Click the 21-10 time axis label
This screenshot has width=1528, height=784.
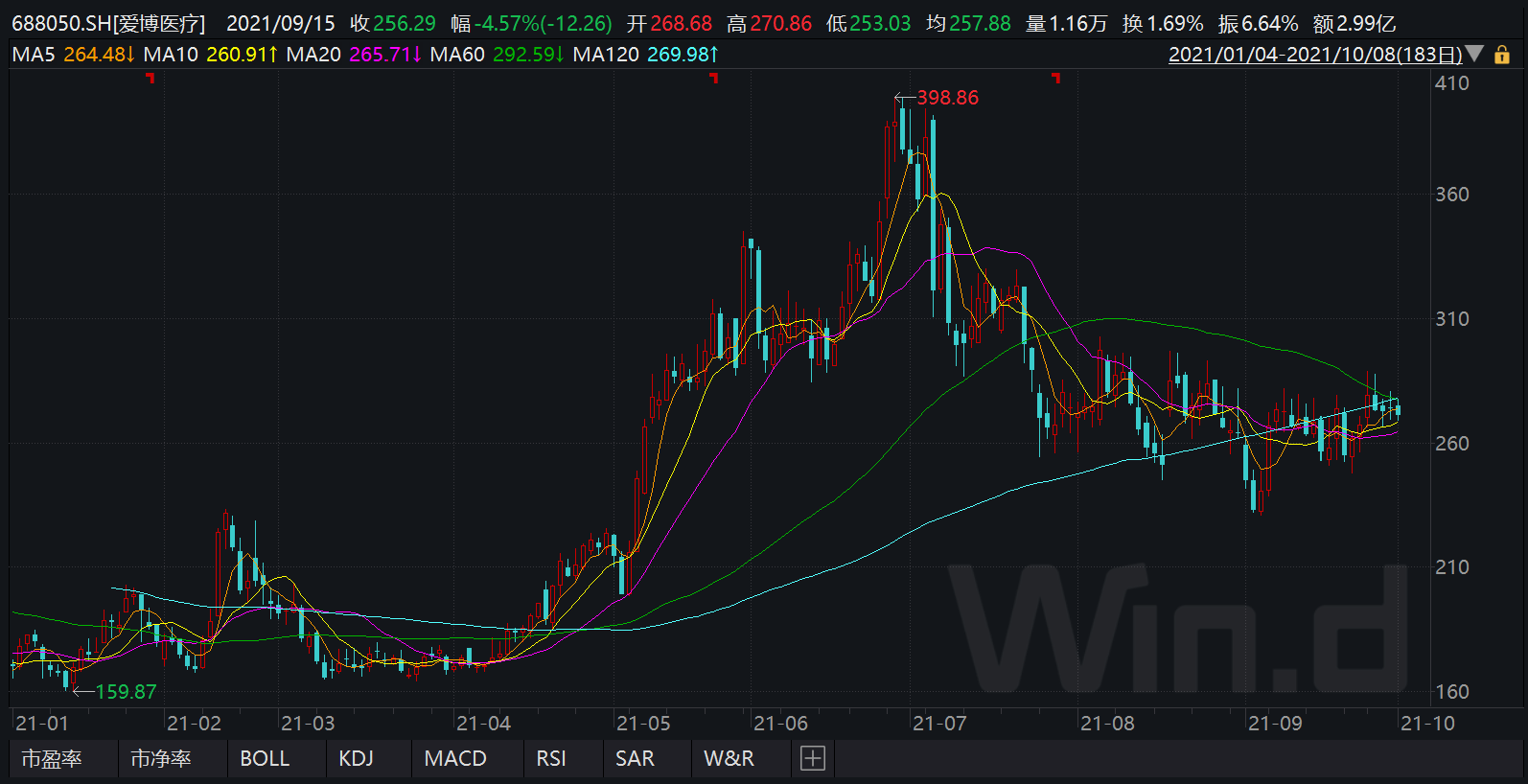(x=1427, y=724)
